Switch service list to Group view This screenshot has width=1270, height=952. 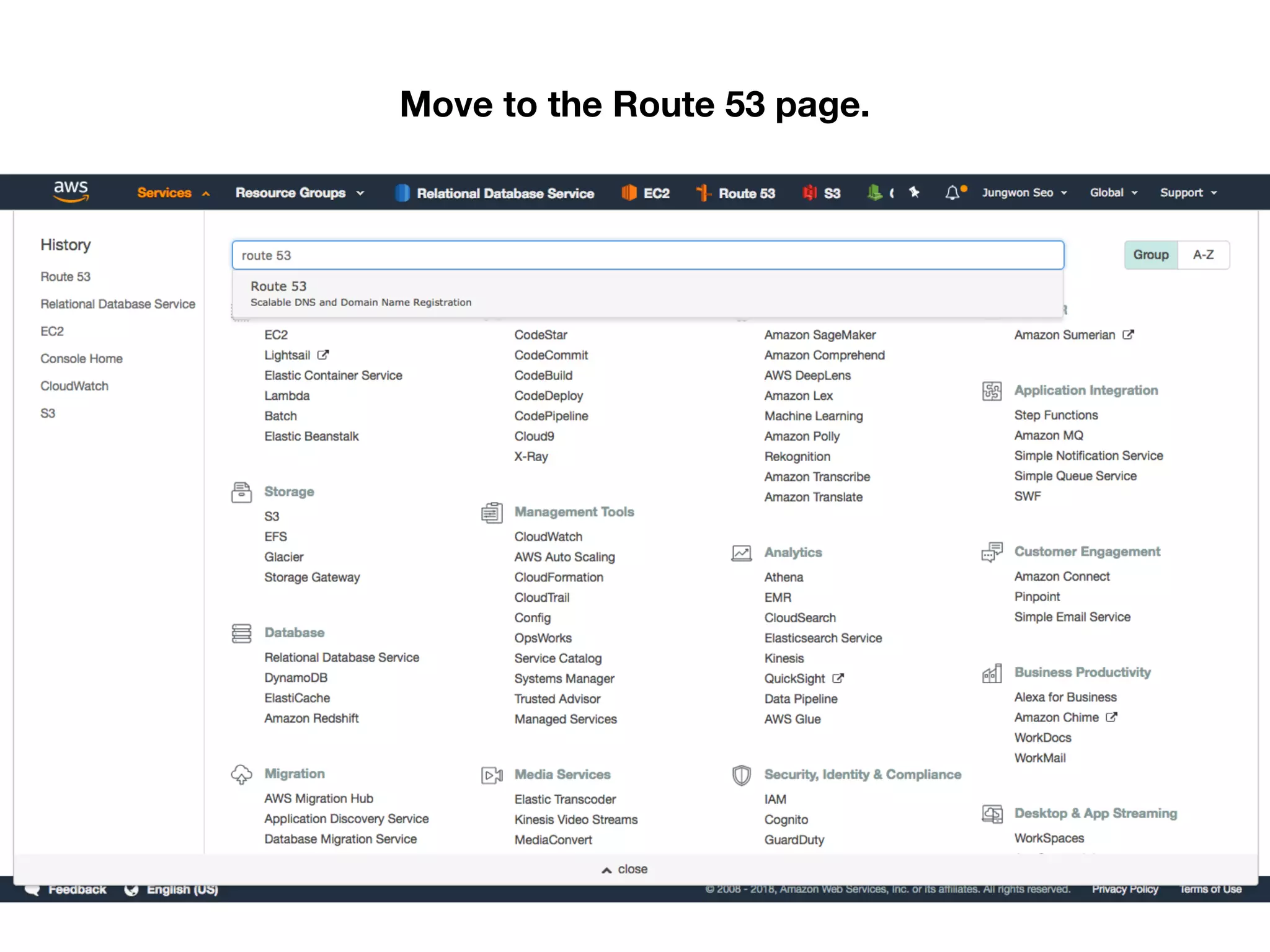1151,255
